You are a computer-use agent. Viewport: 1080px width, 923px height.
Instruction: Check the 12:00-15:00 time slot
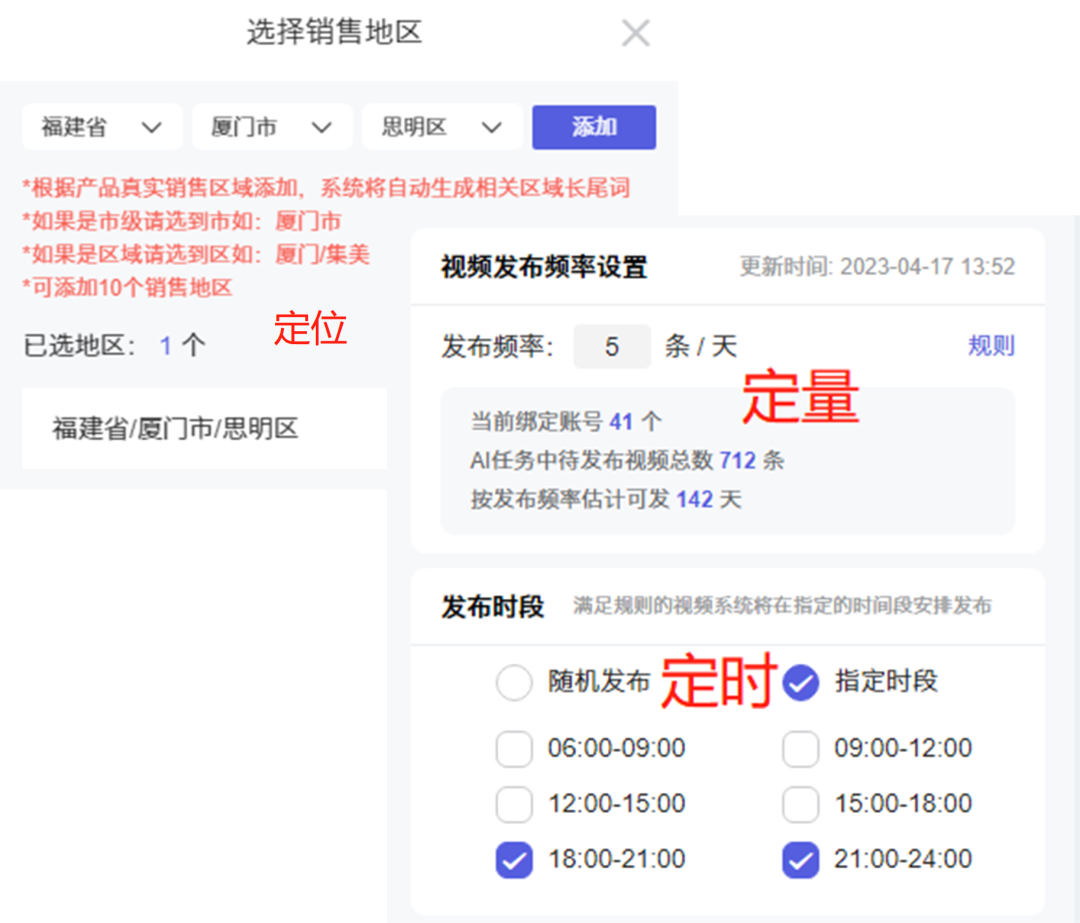pyautogui.click(x=514, y=804)
